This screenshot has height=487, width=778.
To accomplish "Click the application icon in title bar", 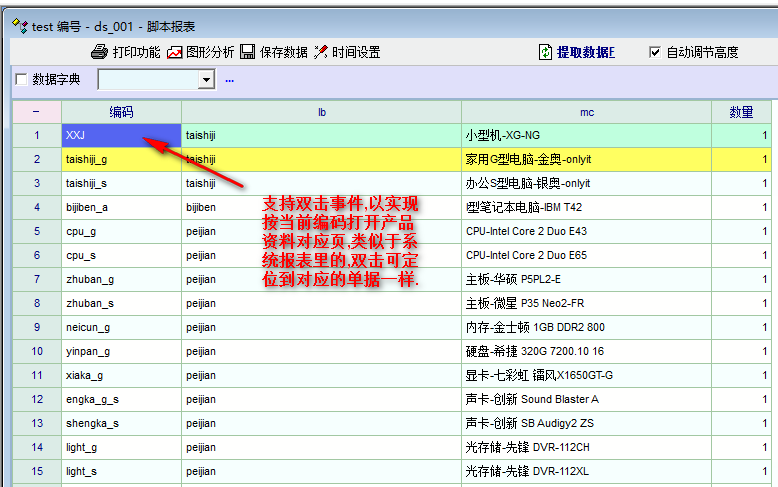I will 18,26.
